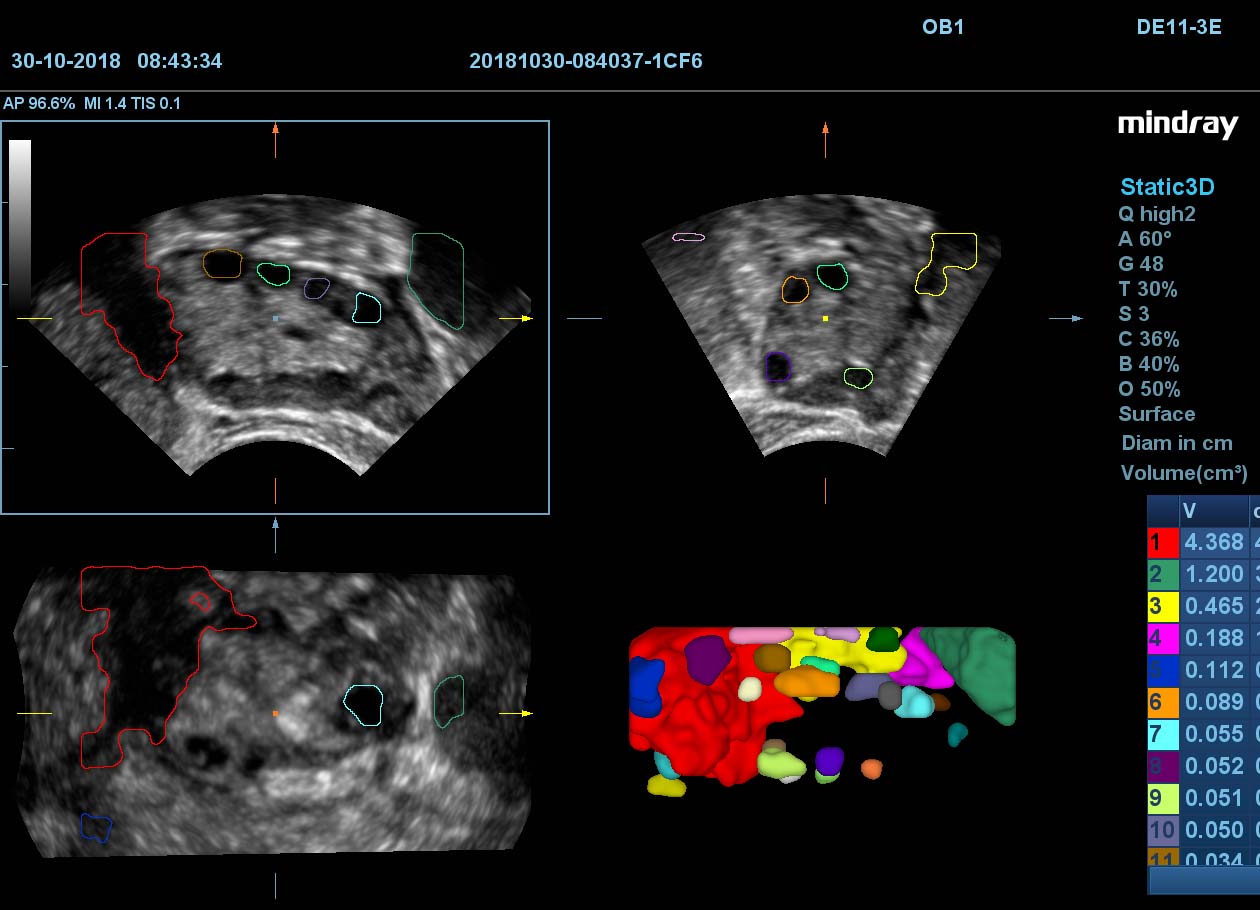Viewport: 1260px width, 910px height.
Task: Select the volume 1.200 table cell
Action: coord(1213,574)
